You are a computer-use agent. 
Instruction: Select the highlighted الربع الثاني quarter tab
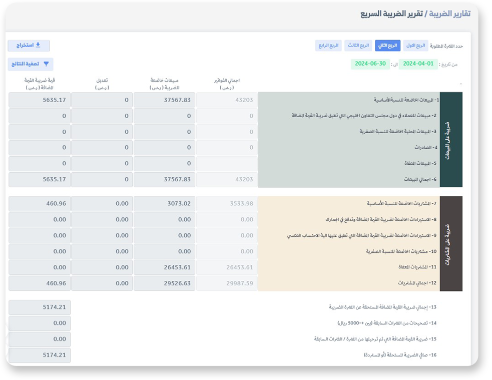pos(388,46)
